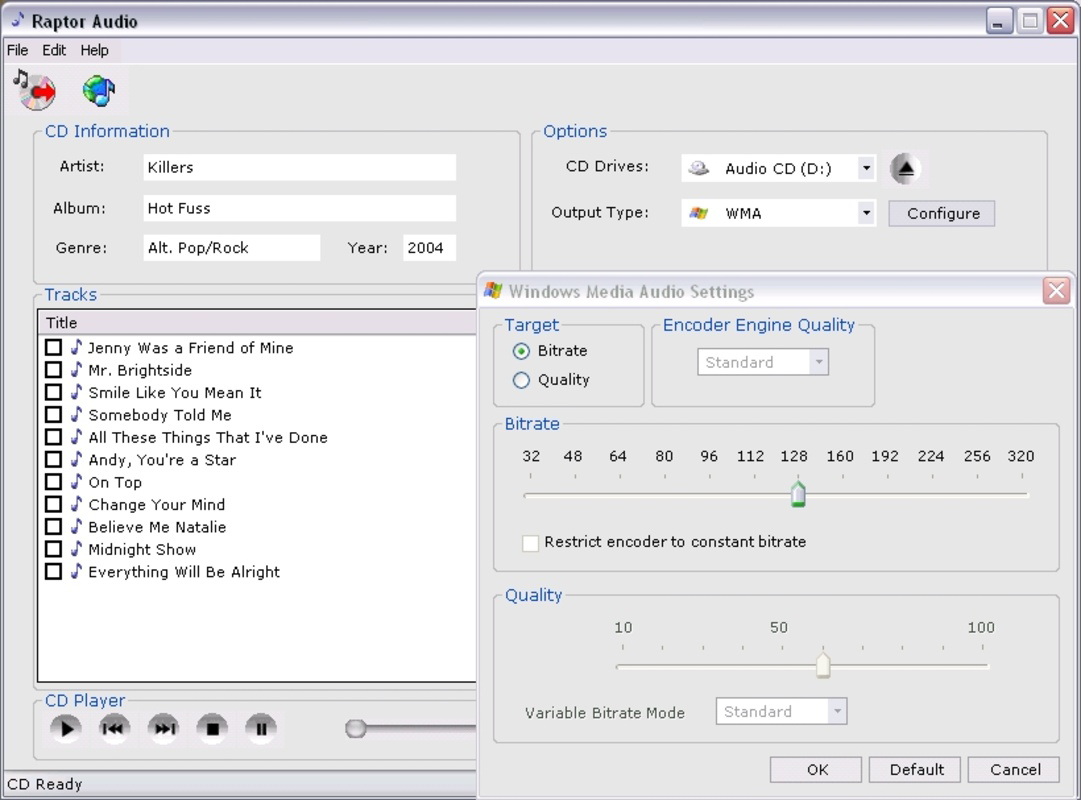Skip to the previous track
Image resolution: width=1081 pixels, height=800 pixels.
[x=114, y=728]
